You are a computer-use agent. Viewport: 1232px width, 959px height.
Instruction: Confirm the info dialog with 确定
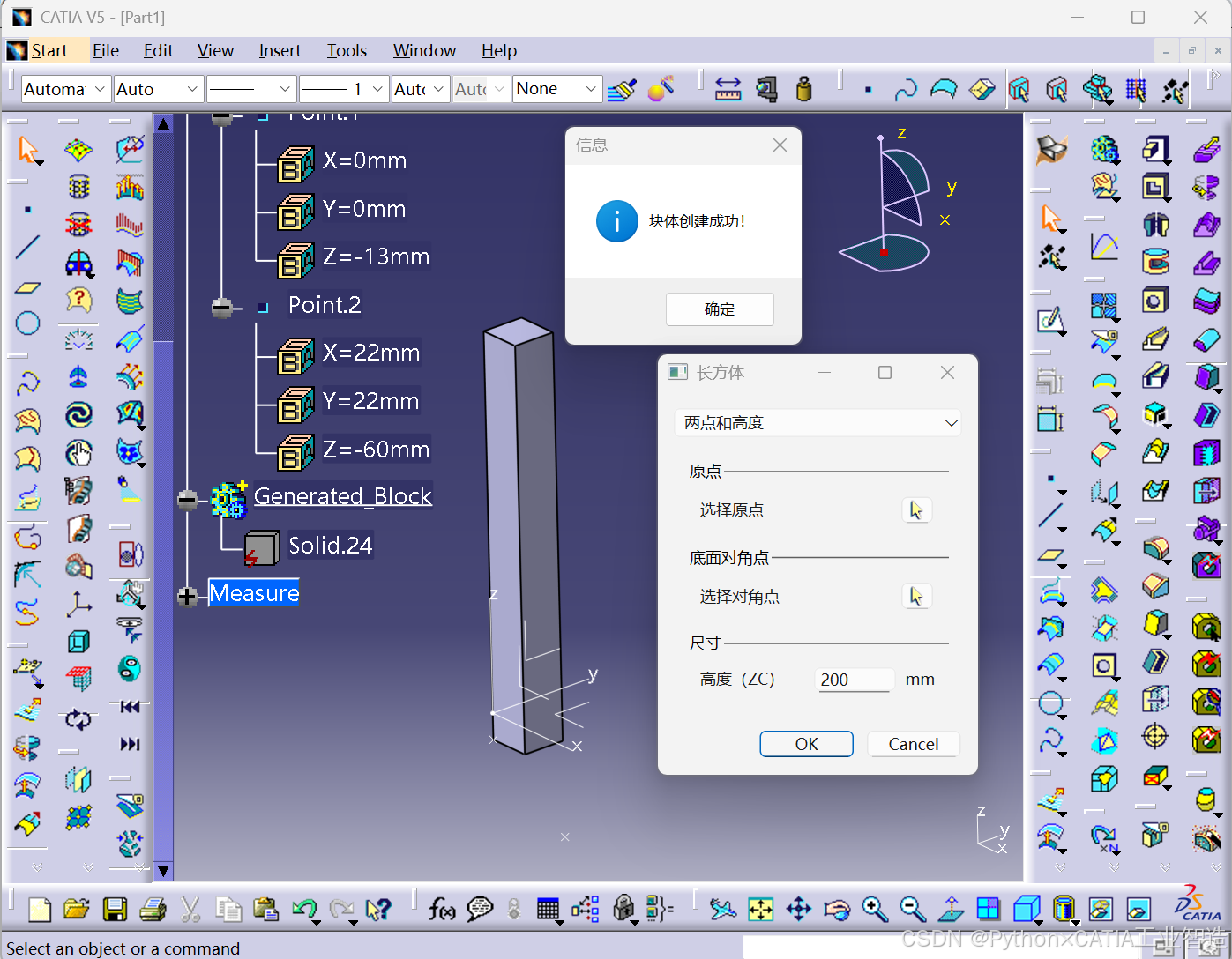coord(720,309)
